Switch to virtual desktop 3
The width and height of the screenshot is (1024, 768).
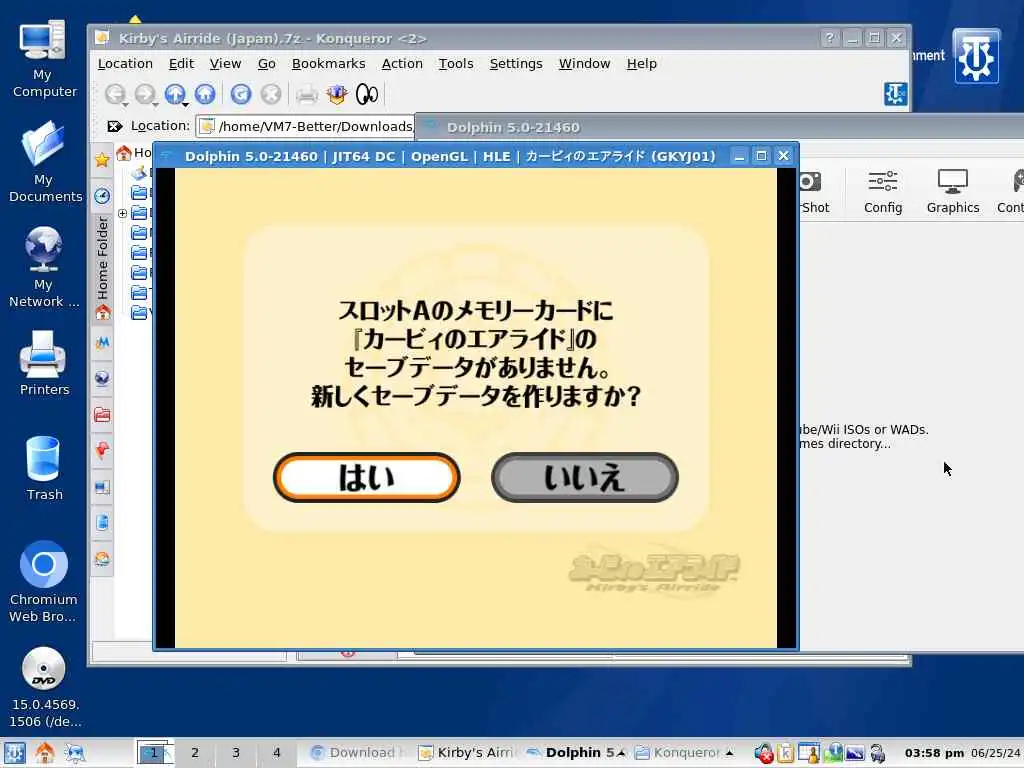pyautogui.click(x=236, y=752)
